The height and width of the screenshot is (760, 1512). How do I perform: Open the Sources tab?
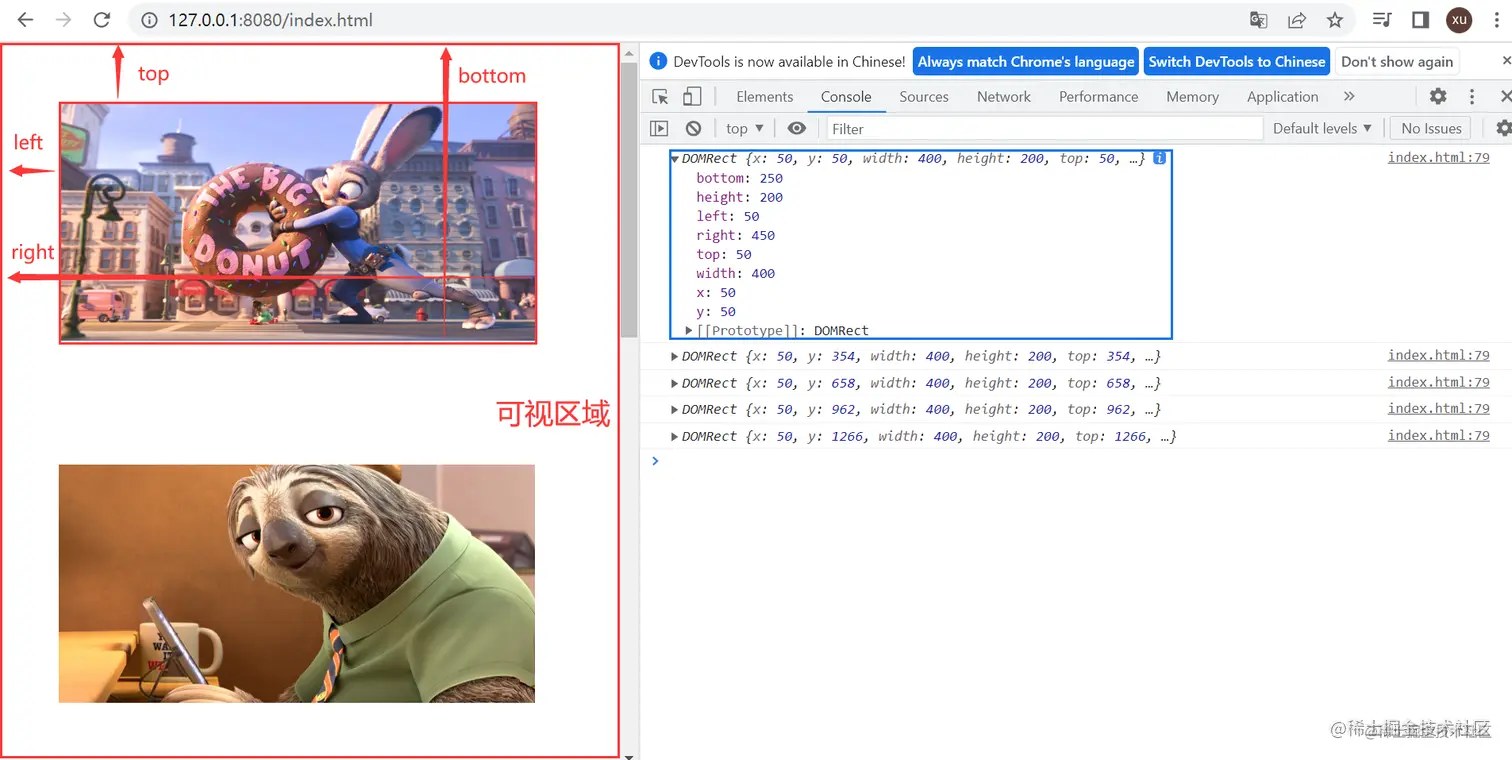(923, 97)
